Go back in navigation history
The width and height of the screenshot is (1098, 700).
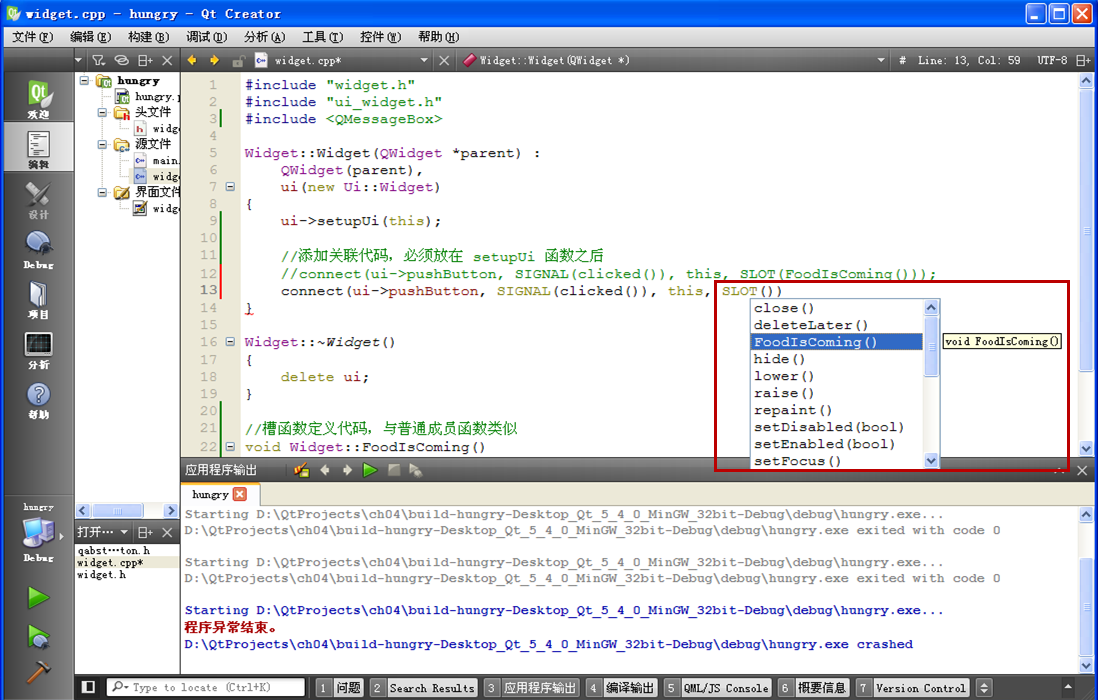point(192,60)
